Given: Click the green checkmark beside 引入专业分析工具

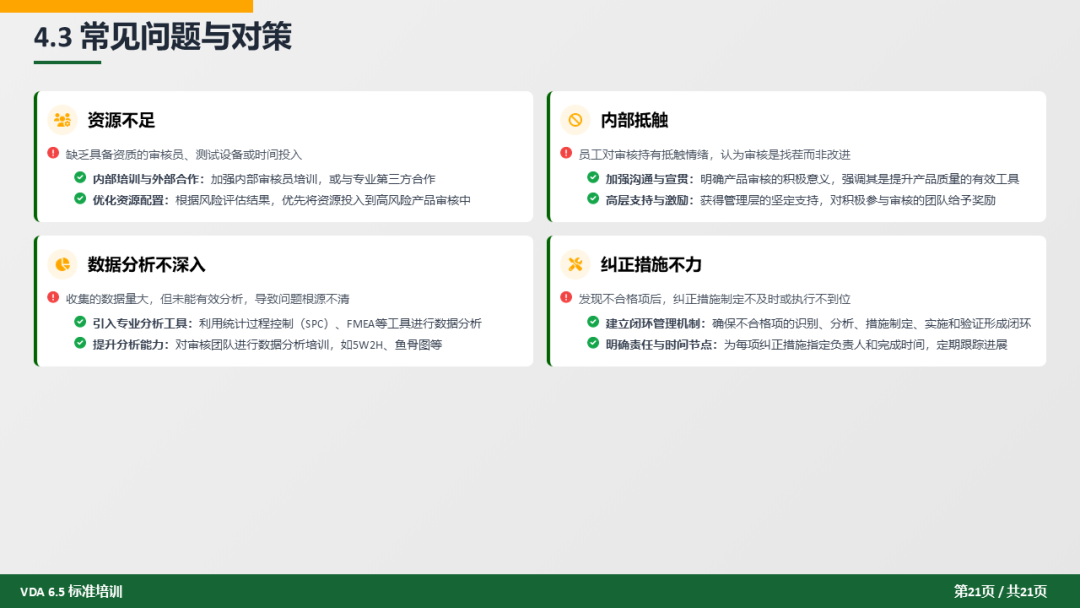Looking at the screenshot, I should [80, 321].
